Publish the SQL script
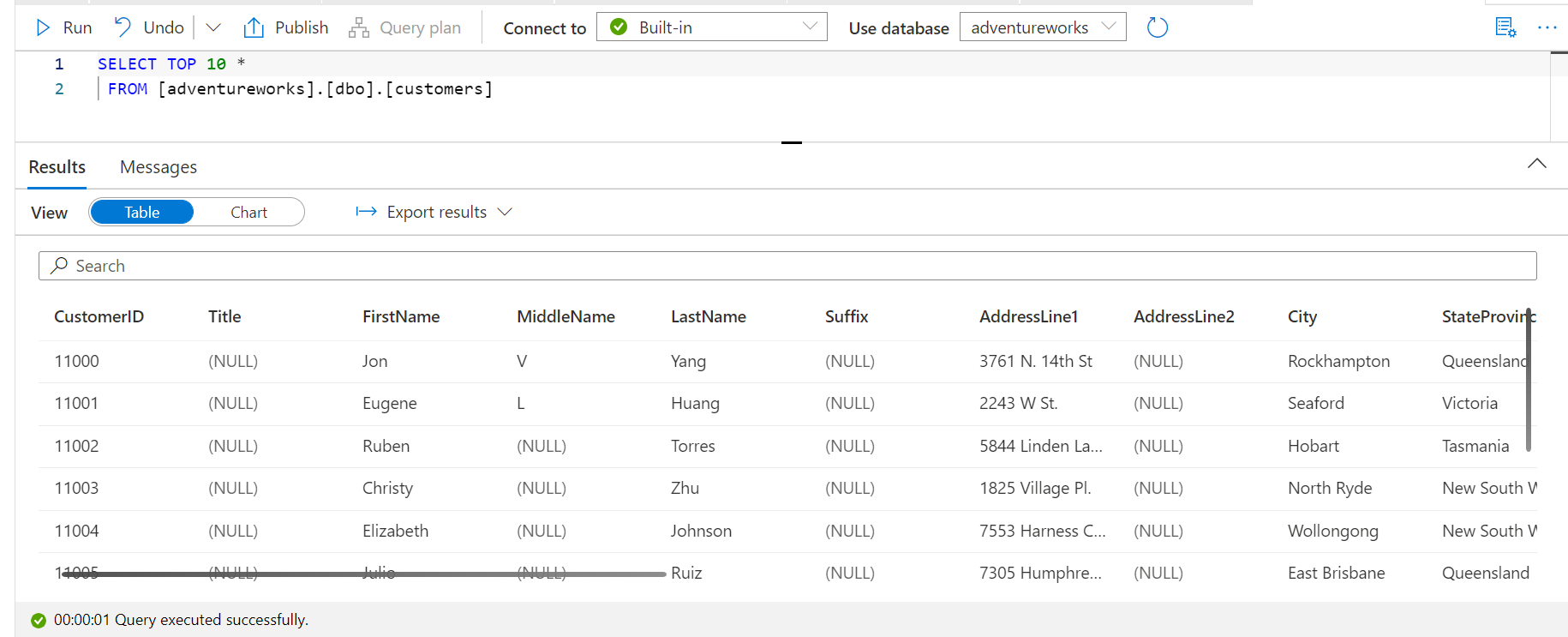Viewport: 1568px width, 637px height. (286, 27)
